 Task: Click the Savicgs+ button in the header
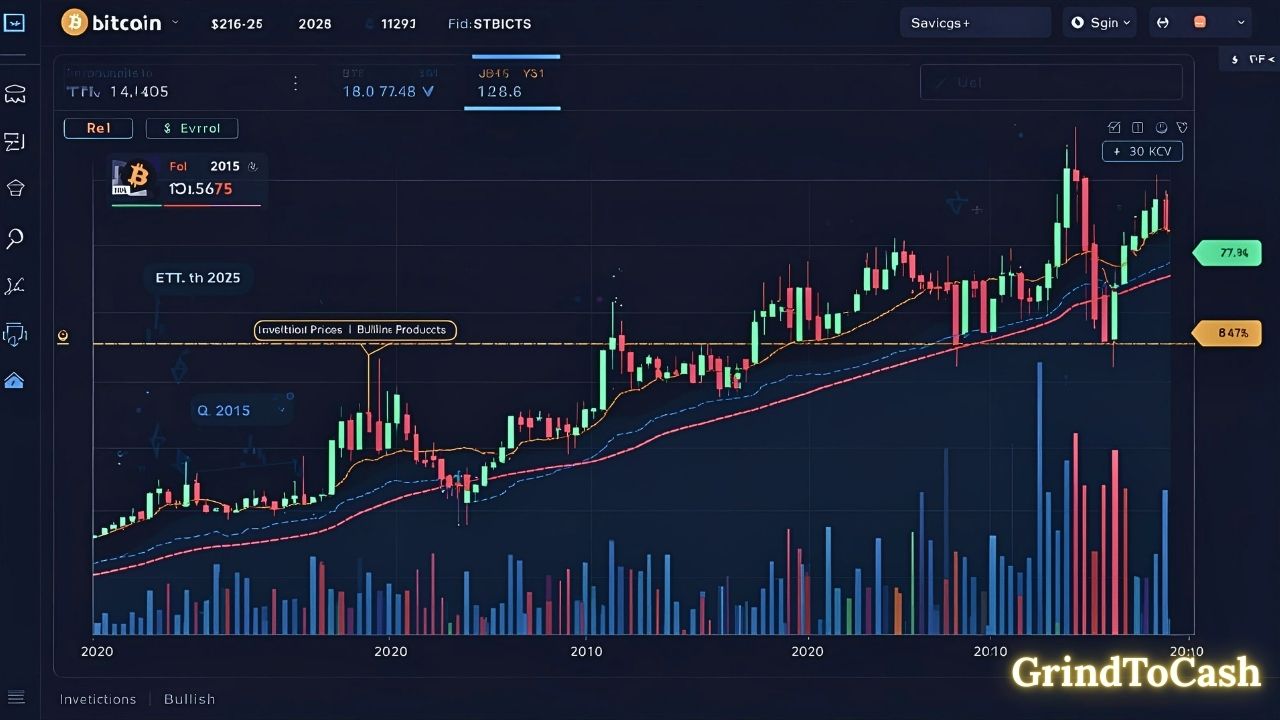click(975, 21)
